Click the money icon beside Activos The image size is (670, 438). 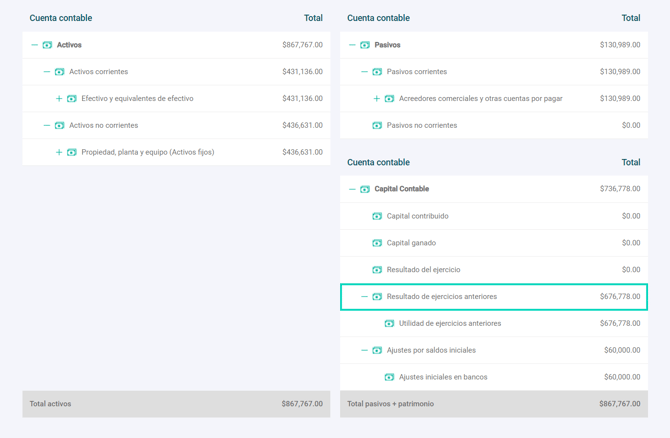[47, 45]
